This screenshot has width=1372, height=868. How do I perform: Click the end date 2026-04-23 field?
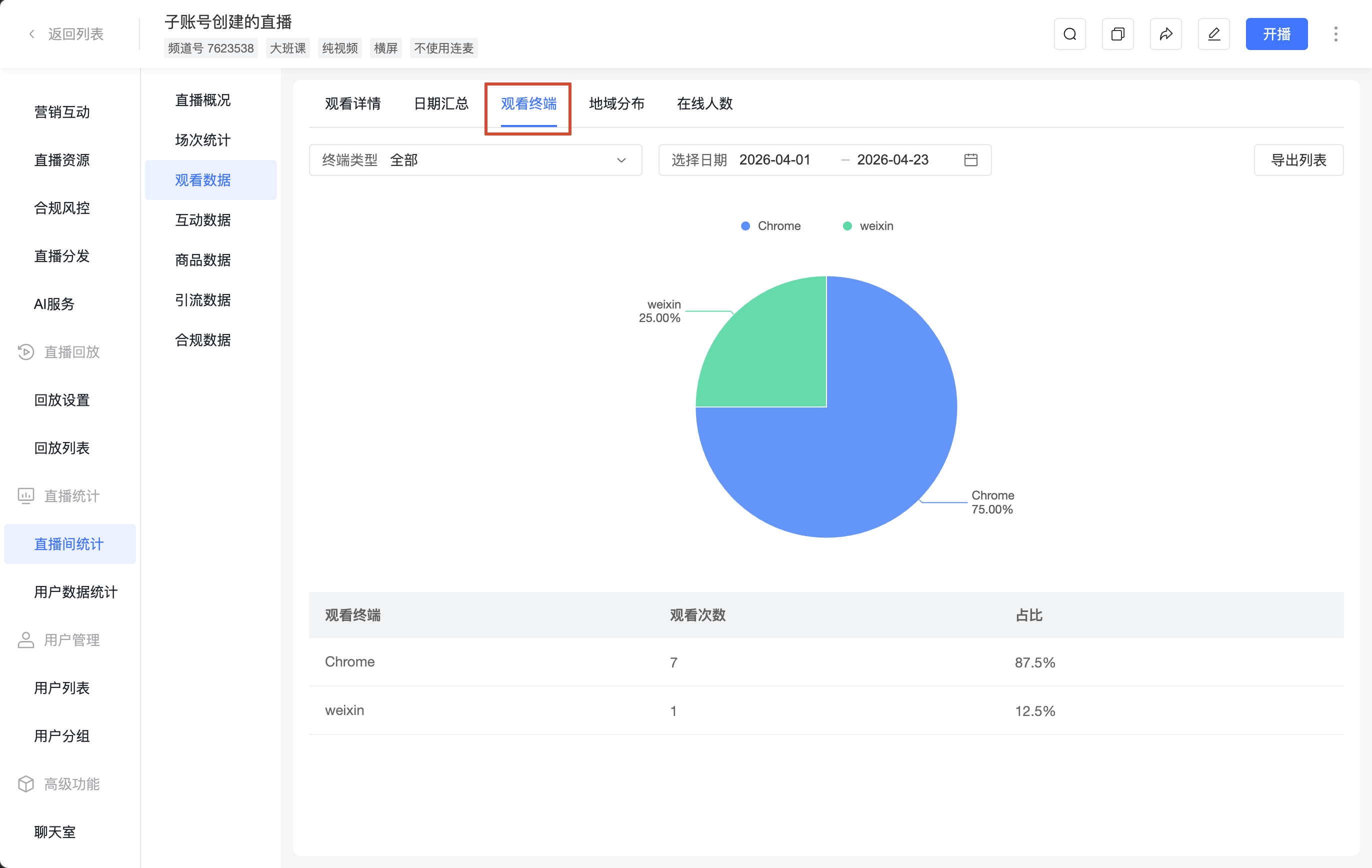893,160
